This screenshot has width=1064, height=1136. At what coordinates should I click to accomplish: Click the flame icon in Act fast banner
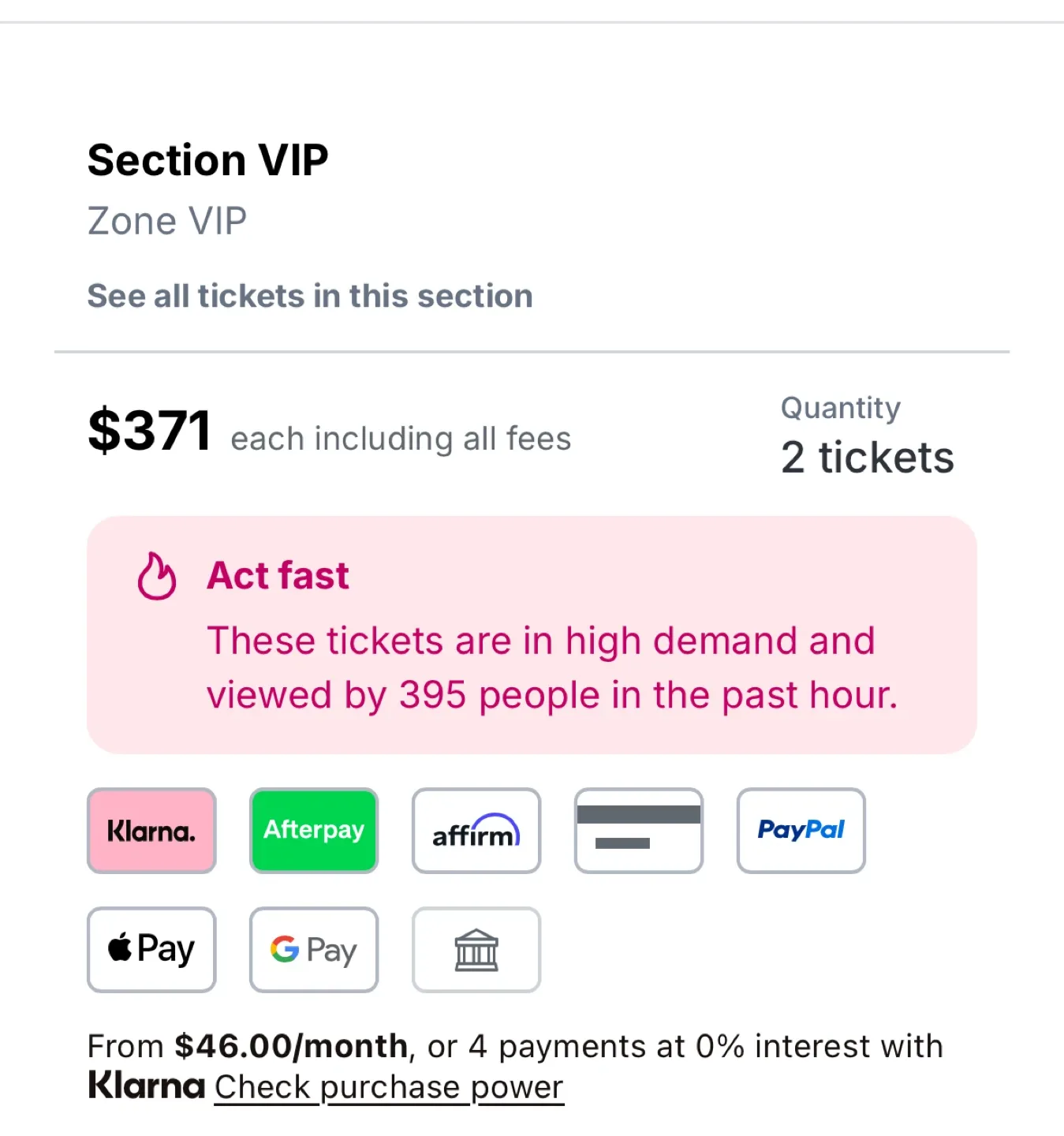pos(156,577)
